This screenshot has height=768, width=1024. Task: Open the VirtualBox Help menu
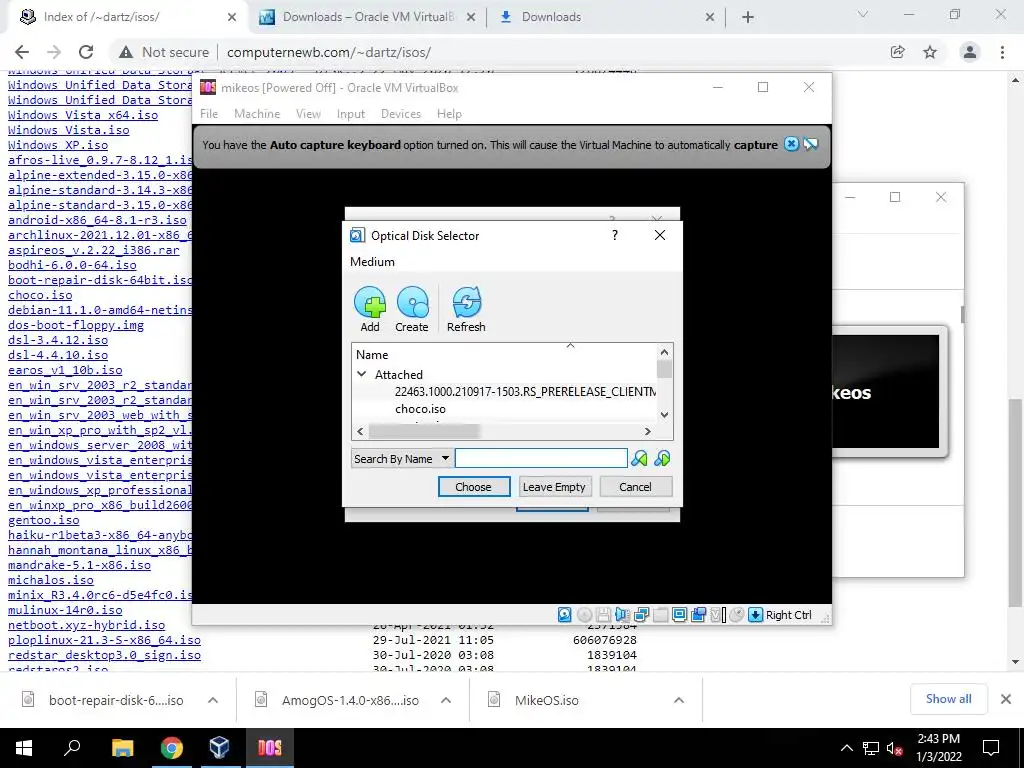[449, 114]
